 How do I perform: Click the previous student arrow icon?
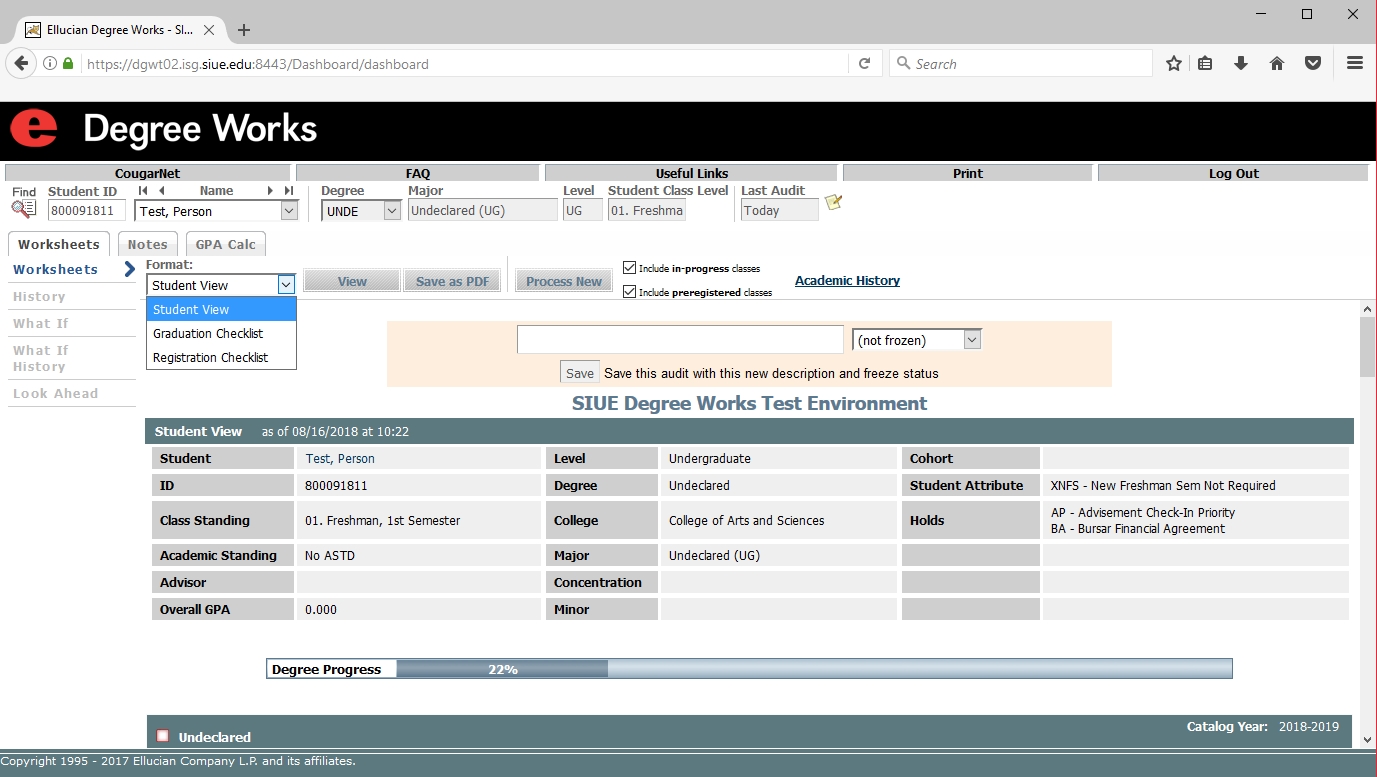[161, 191]
